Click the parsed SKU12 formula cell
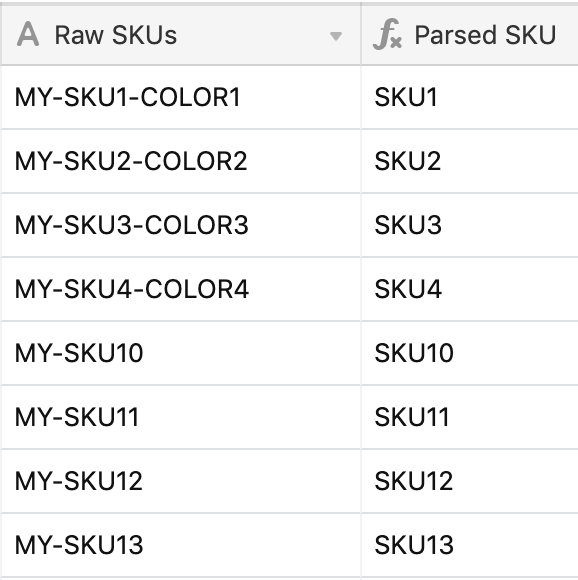 [x=470, y=482]
